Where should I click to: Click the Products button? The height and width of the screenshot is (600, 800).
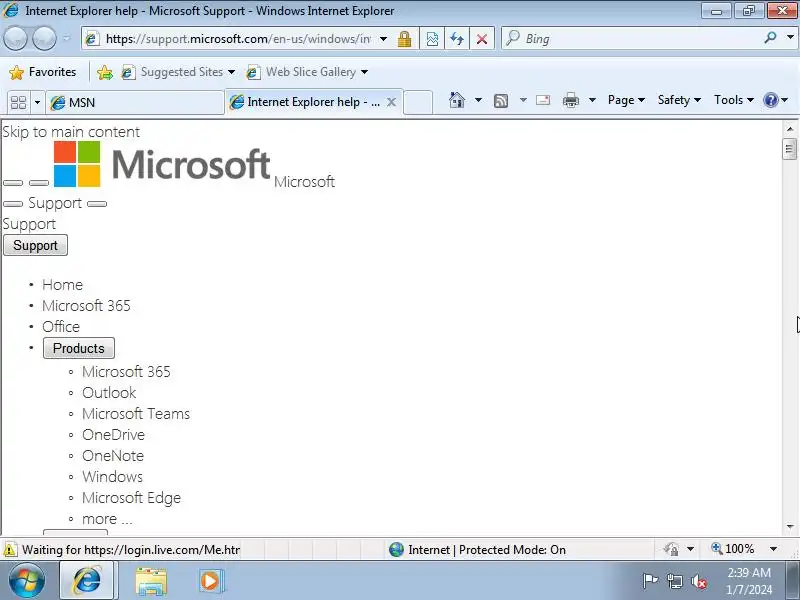point(79,348)
